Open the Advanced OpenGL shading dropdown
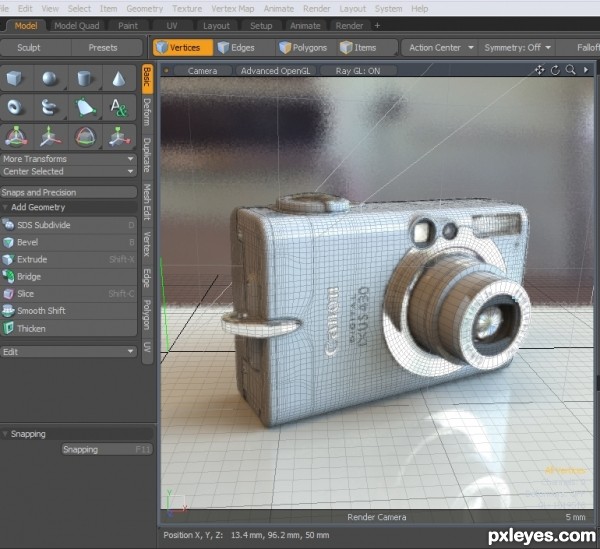The height and width of the screenshot is (549, 600). click(x=275, y=71)
